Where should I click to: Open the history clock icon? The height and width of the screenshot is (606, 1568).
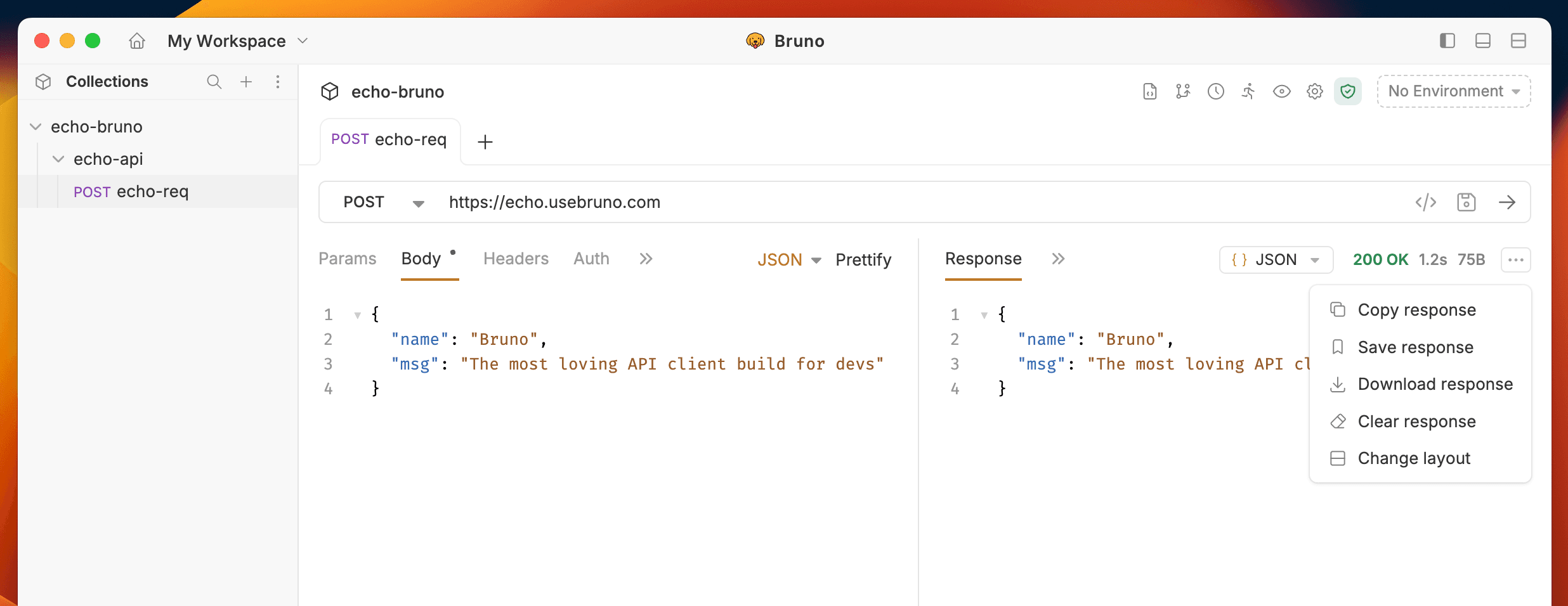tap(1215, 91)
